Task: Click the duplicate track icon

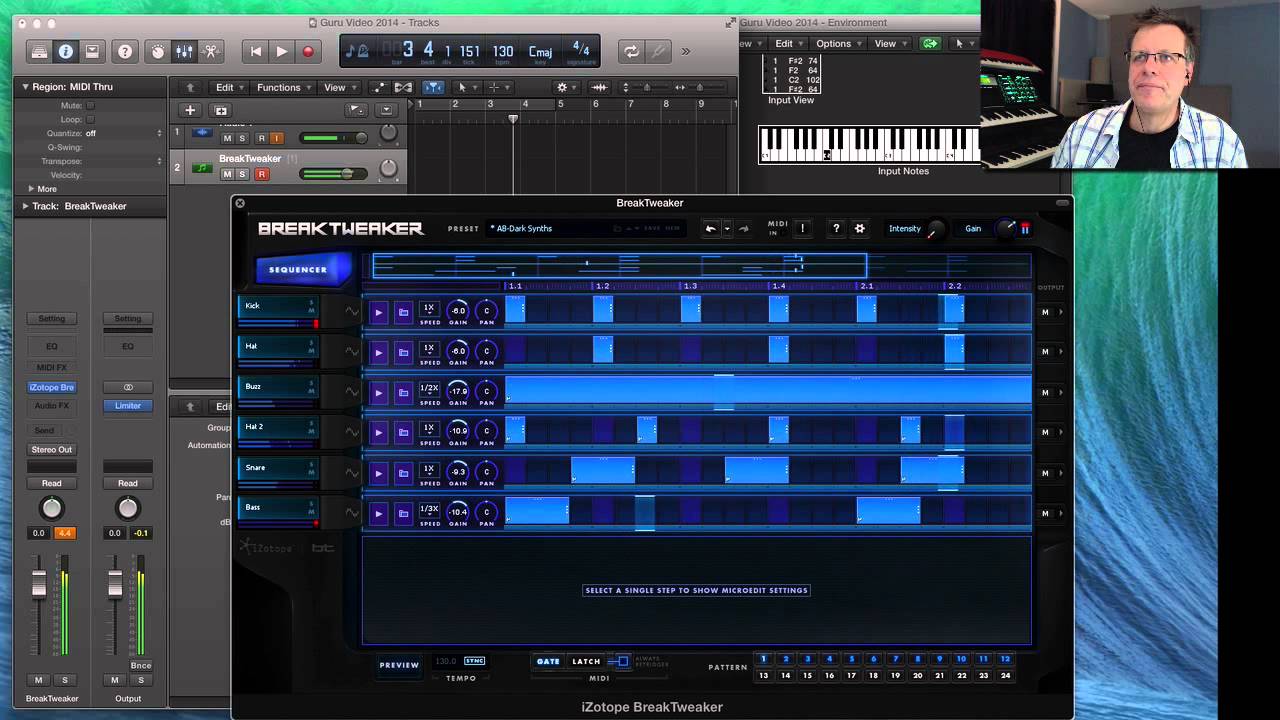Action: [x=221, y=110]
